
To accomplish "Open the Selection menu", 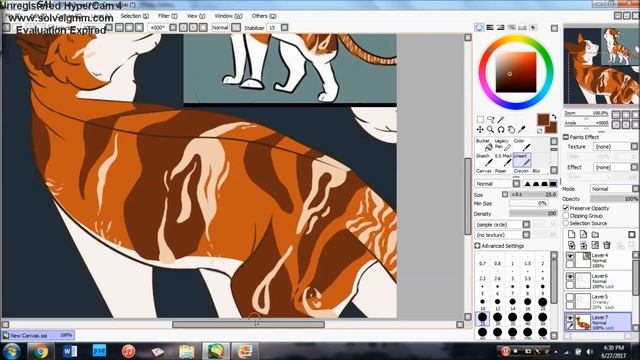I will [134, 16].
